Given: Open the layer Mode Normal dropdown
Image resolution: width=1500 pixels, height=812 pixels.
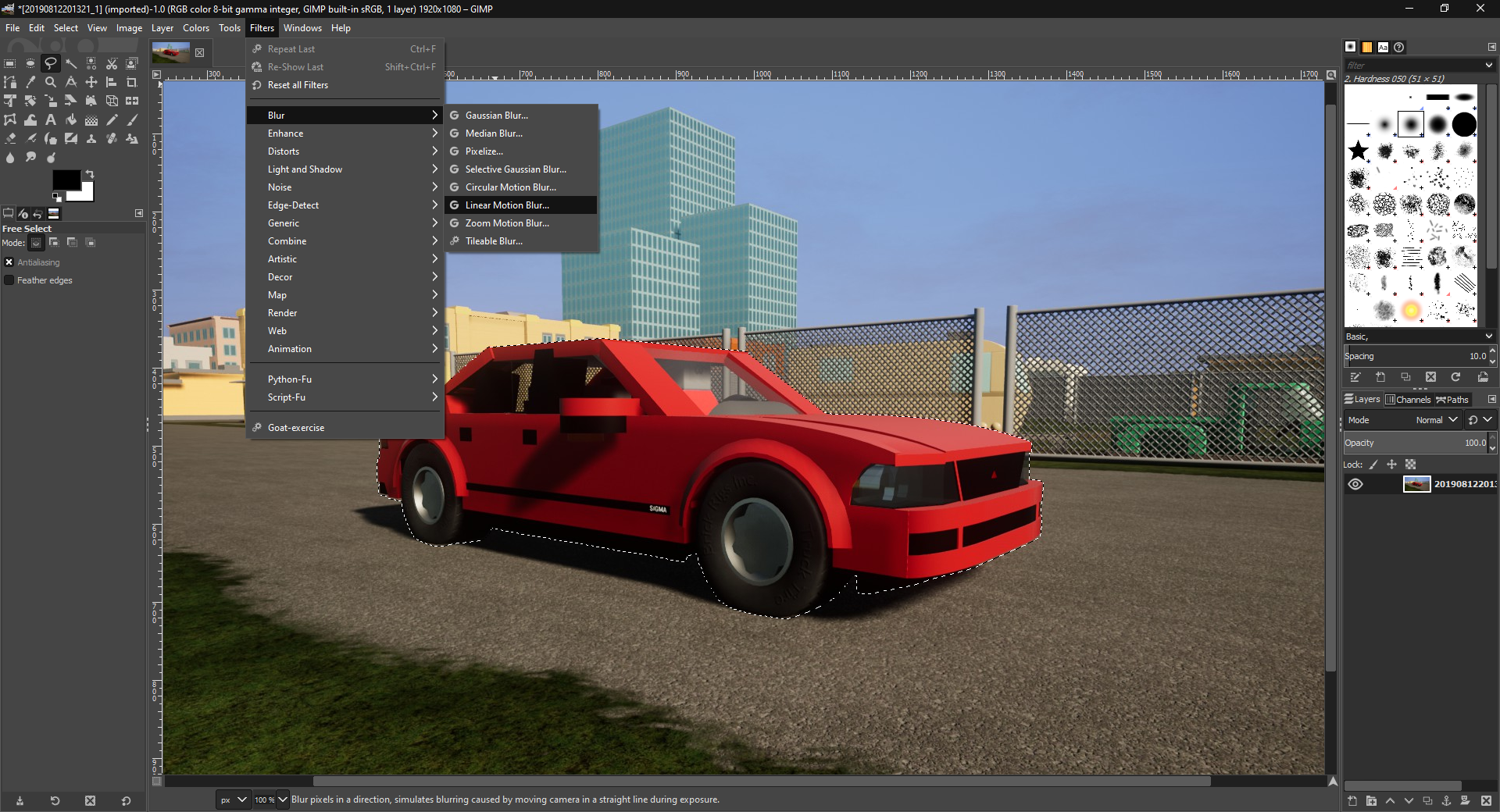Looking at the screenshot, I should click(x=1437, y=420).
